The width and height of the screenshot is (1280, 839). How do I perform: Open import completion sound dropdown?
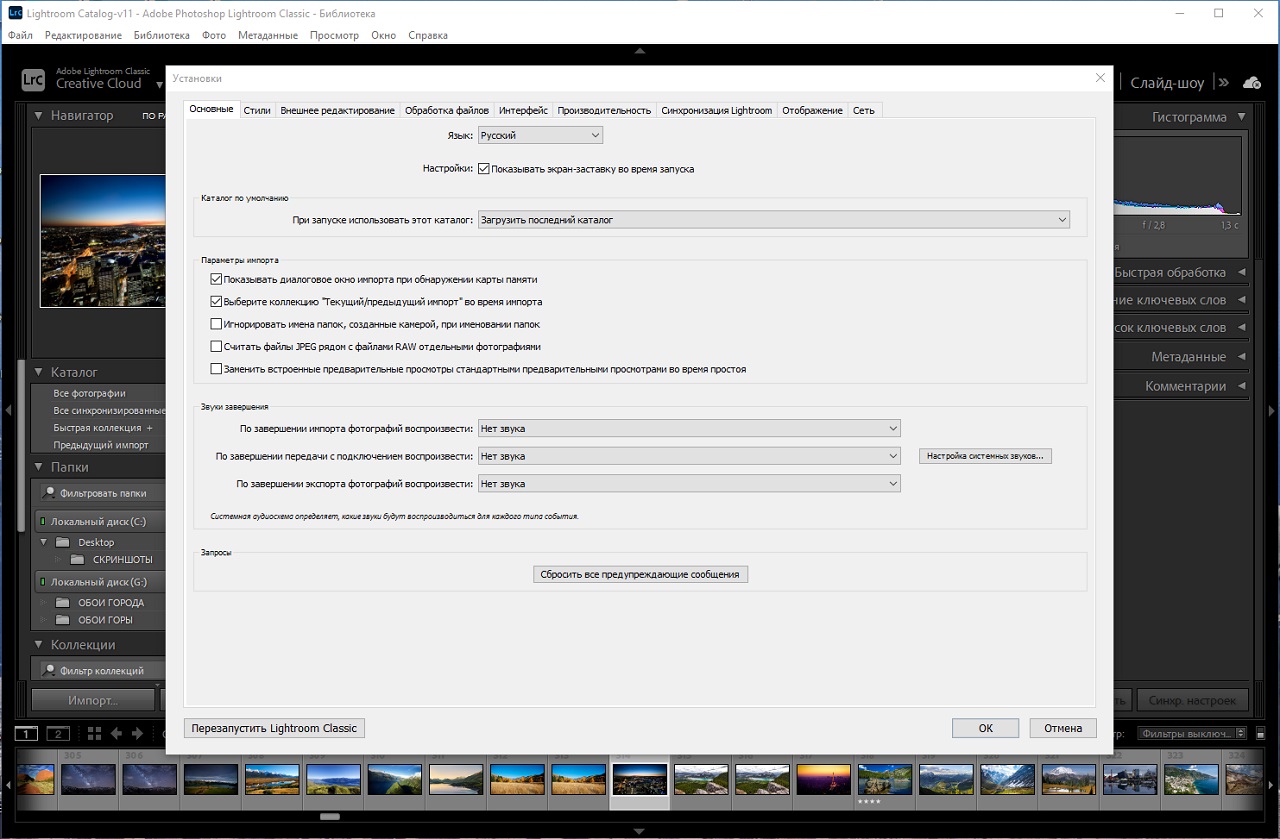(x=689, y=429)
